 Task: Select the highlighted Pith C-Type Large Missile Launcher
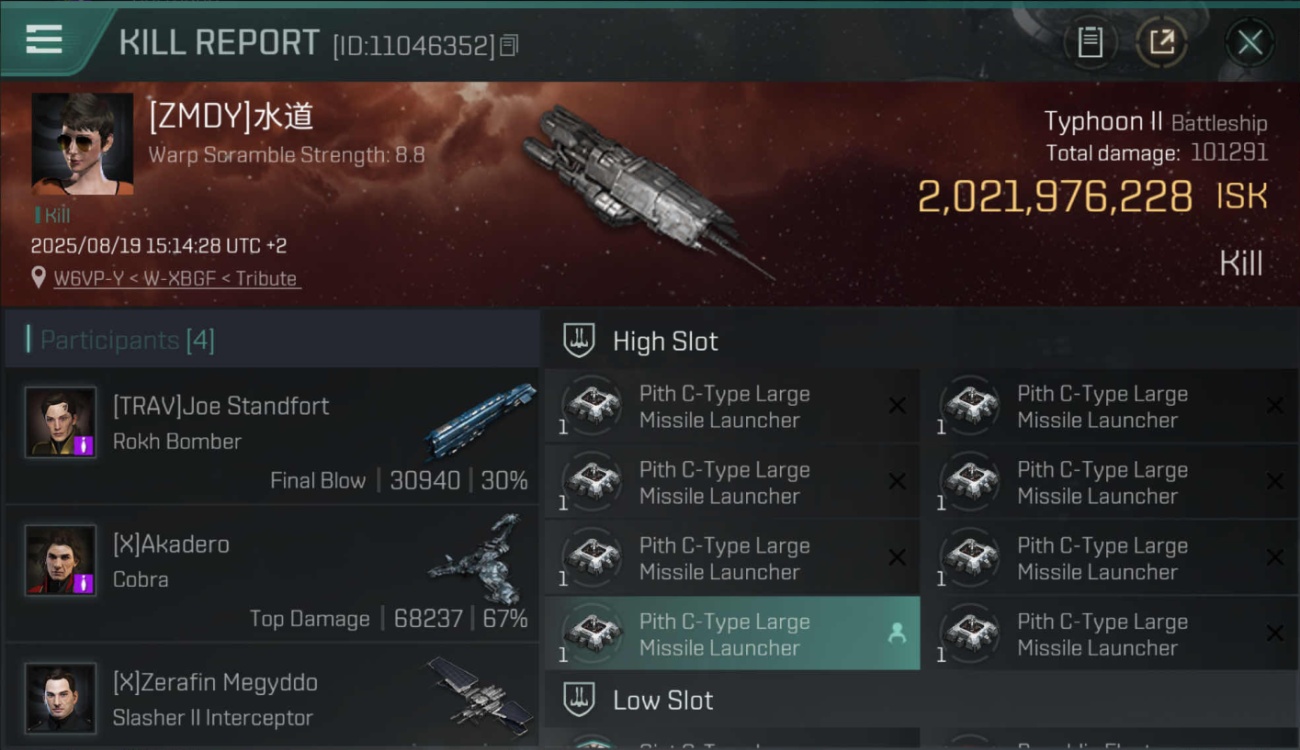tap(732, 634)
